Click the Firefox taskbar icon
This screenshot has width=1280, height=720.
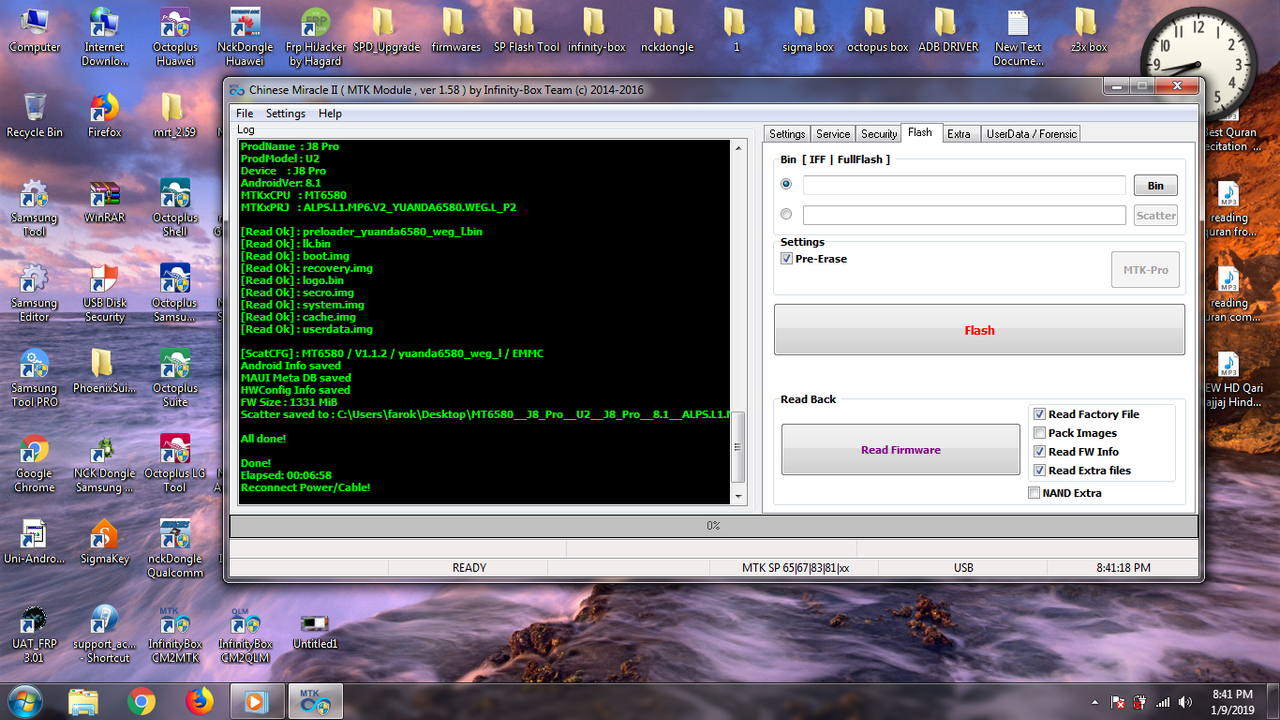tap(199, 701)
